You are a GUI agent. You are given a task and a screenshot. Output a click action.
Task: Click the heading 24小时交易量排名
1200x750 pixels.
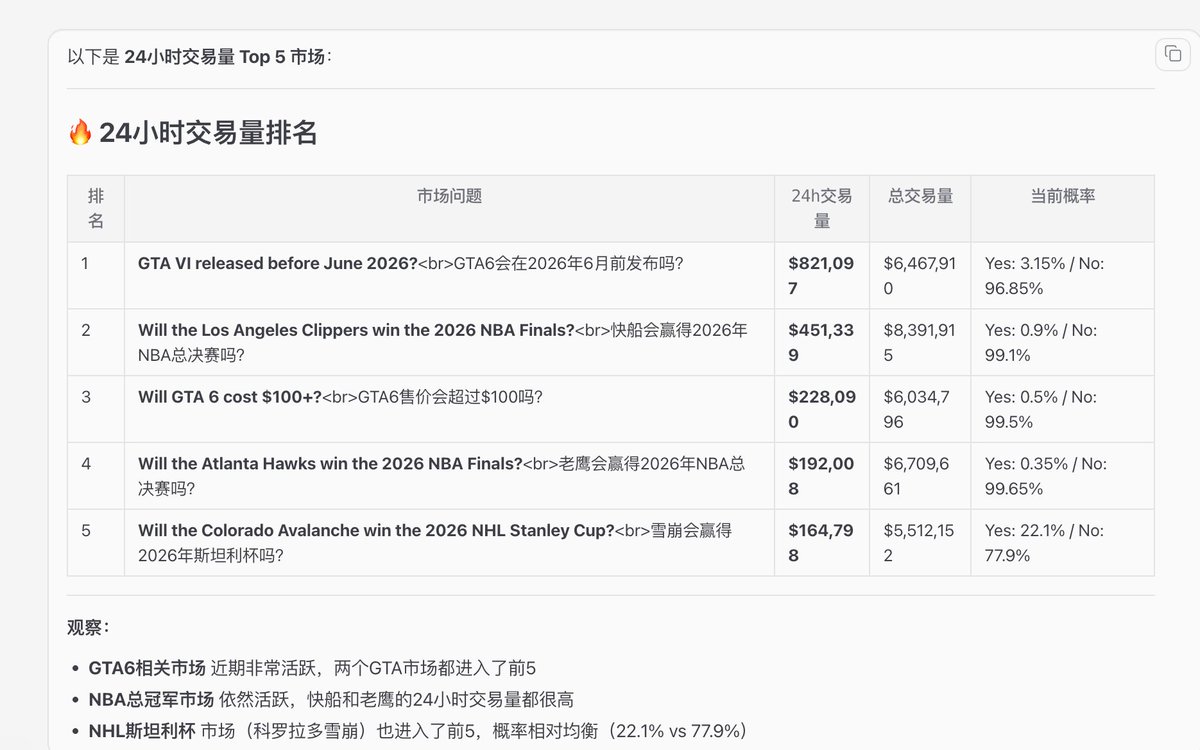coord(208,132)
